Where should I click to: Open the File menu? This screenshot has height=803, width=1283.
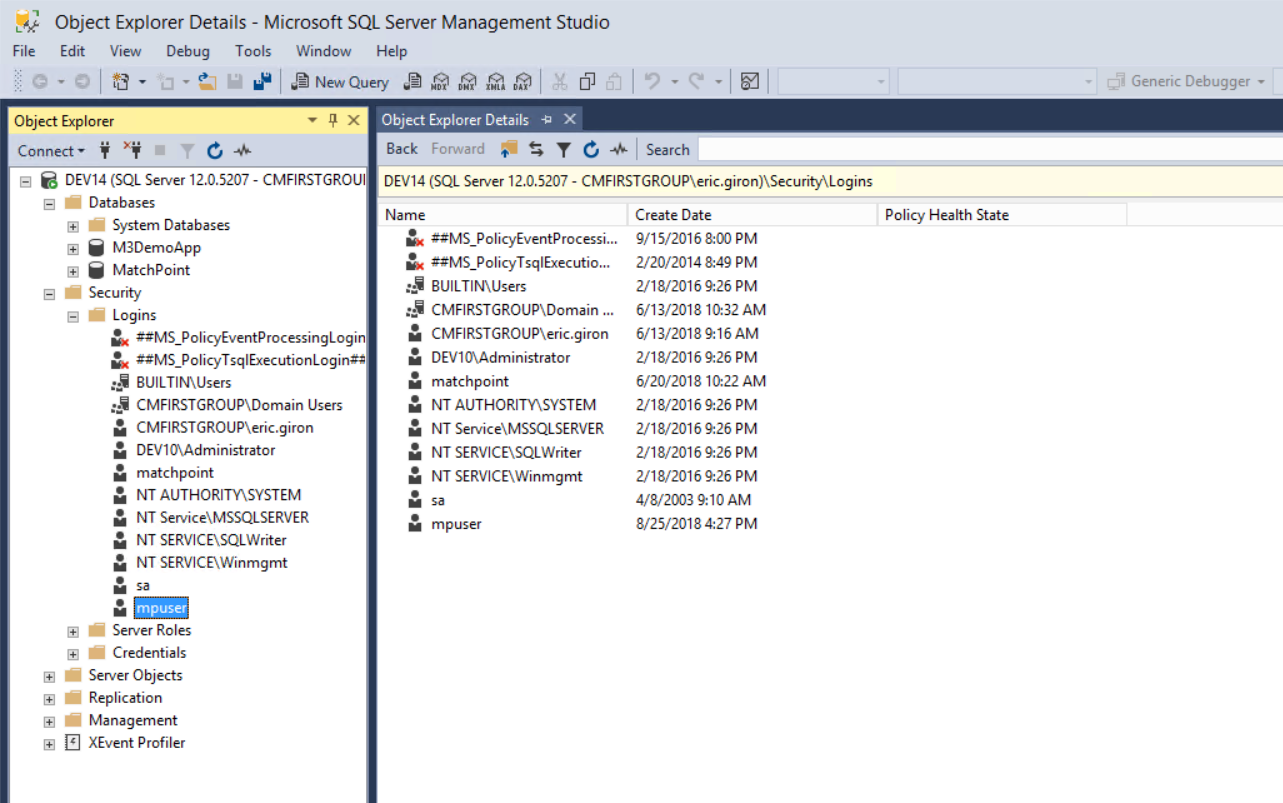[x=24, y=51]
